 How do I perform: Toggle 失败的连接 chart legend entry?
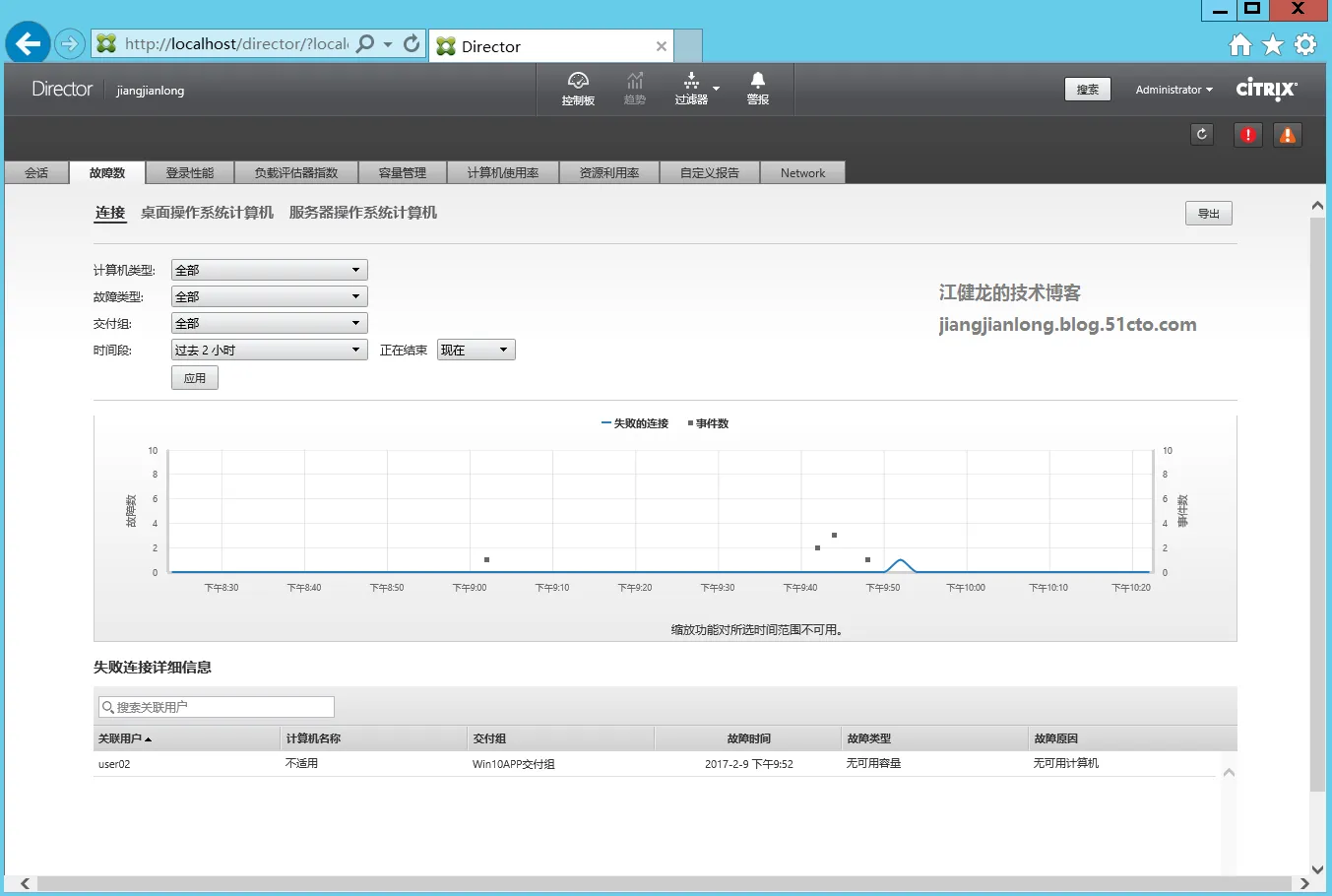click(635, 423)
